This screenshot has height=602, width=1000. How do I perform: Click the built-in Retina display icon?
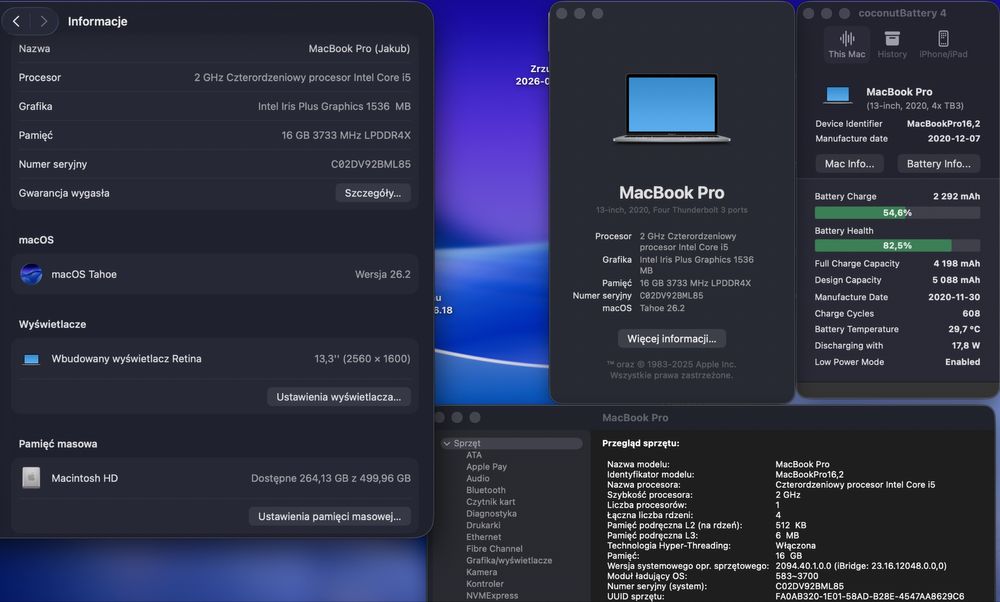click(x=31, y=359)
